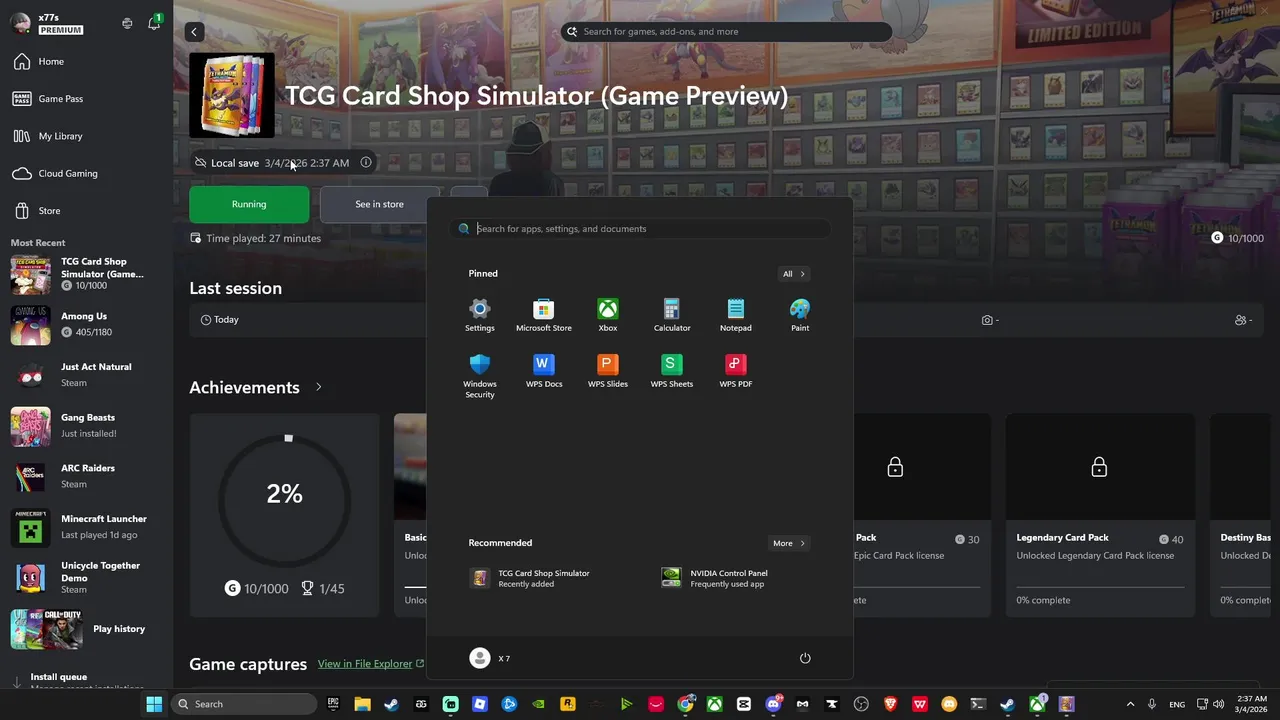
Task: Expand More recommended items
Action: [788, 543]
